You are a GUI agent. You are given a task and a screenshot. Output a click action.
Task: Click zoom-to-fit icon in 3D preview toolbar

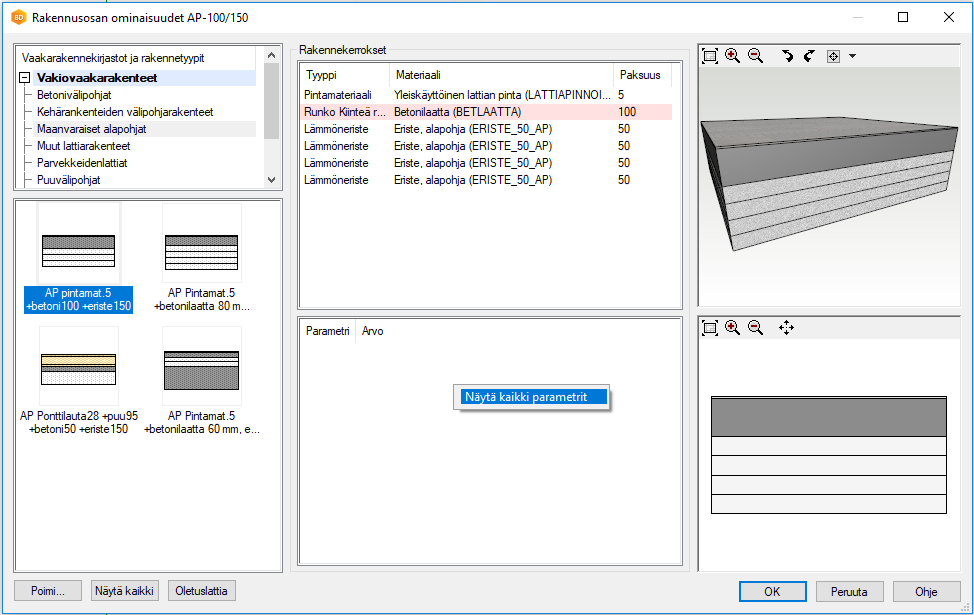[x=710, y=57]
